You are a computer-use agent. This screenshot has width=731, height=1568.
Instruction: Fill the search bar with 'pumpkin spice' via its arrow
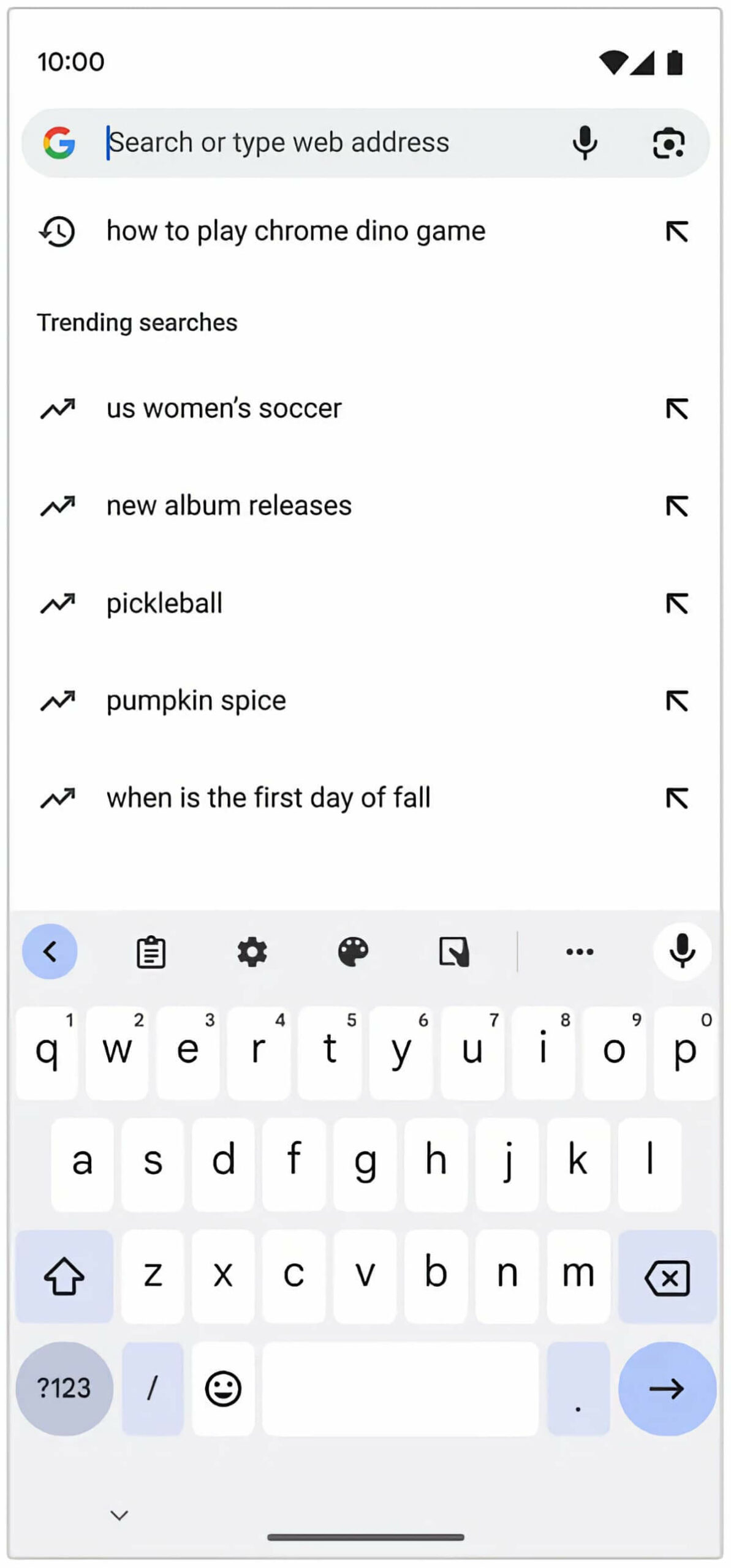click(x=677, y=701)
